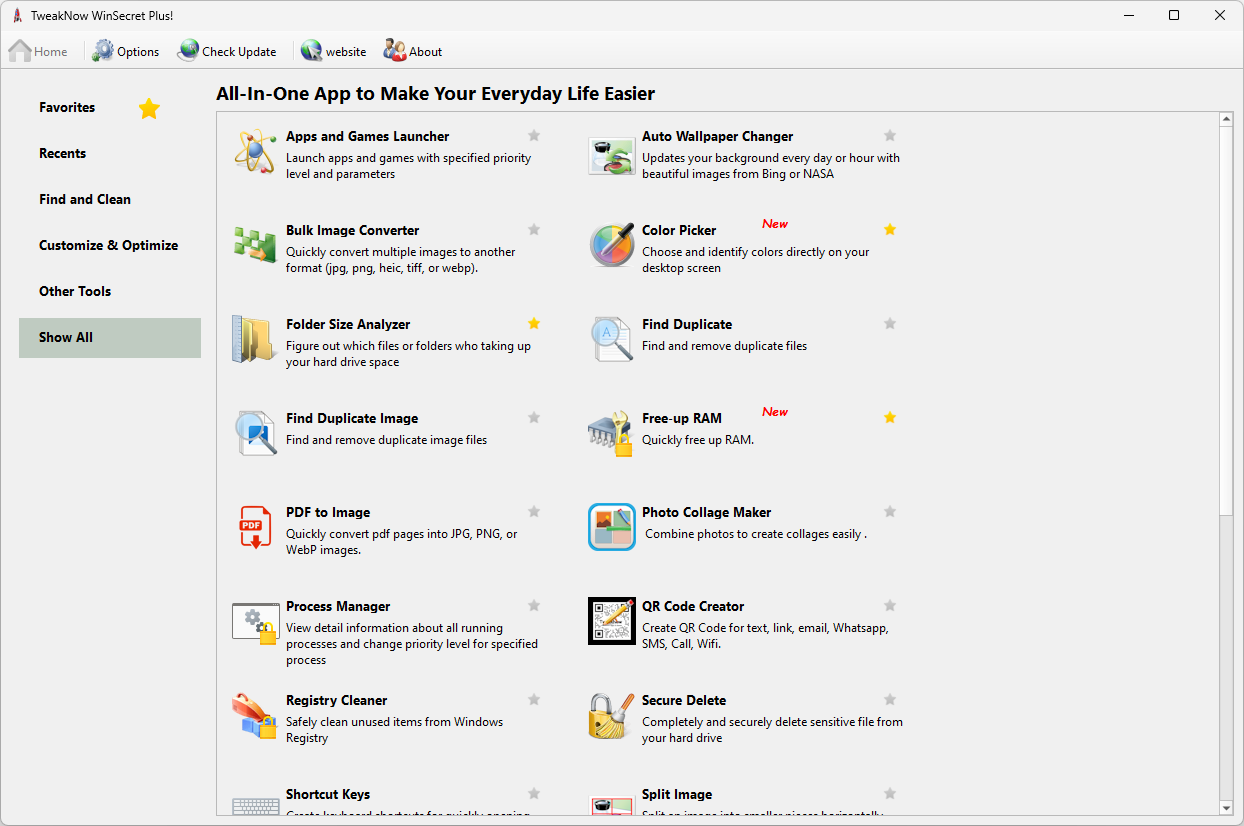Viewport: 1244px width, 826px height.
Task: Favorite the Process Manager tool
Action: [534, 606]
